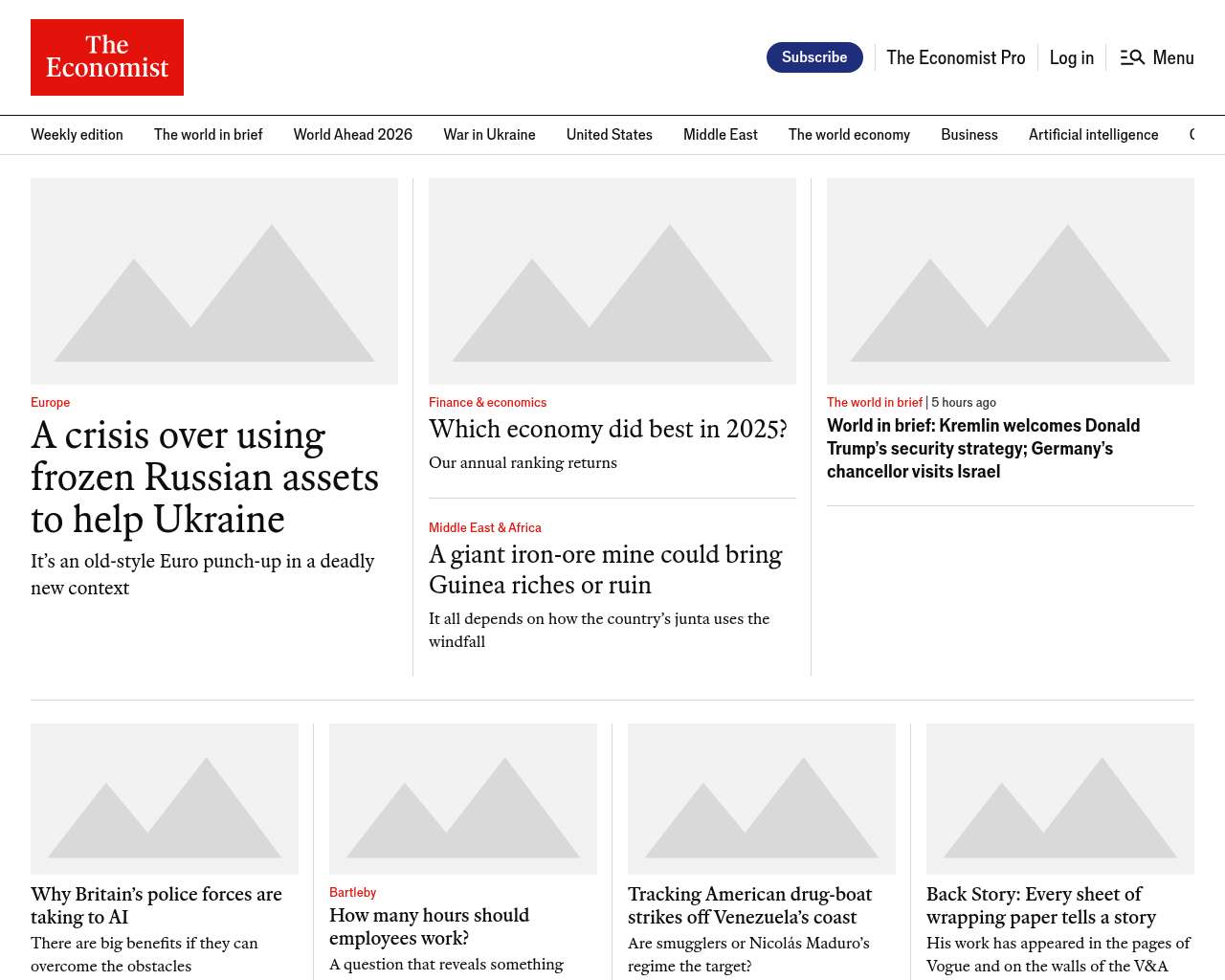Click Log in
1225x980 pixels.
tap(1071, 57)
